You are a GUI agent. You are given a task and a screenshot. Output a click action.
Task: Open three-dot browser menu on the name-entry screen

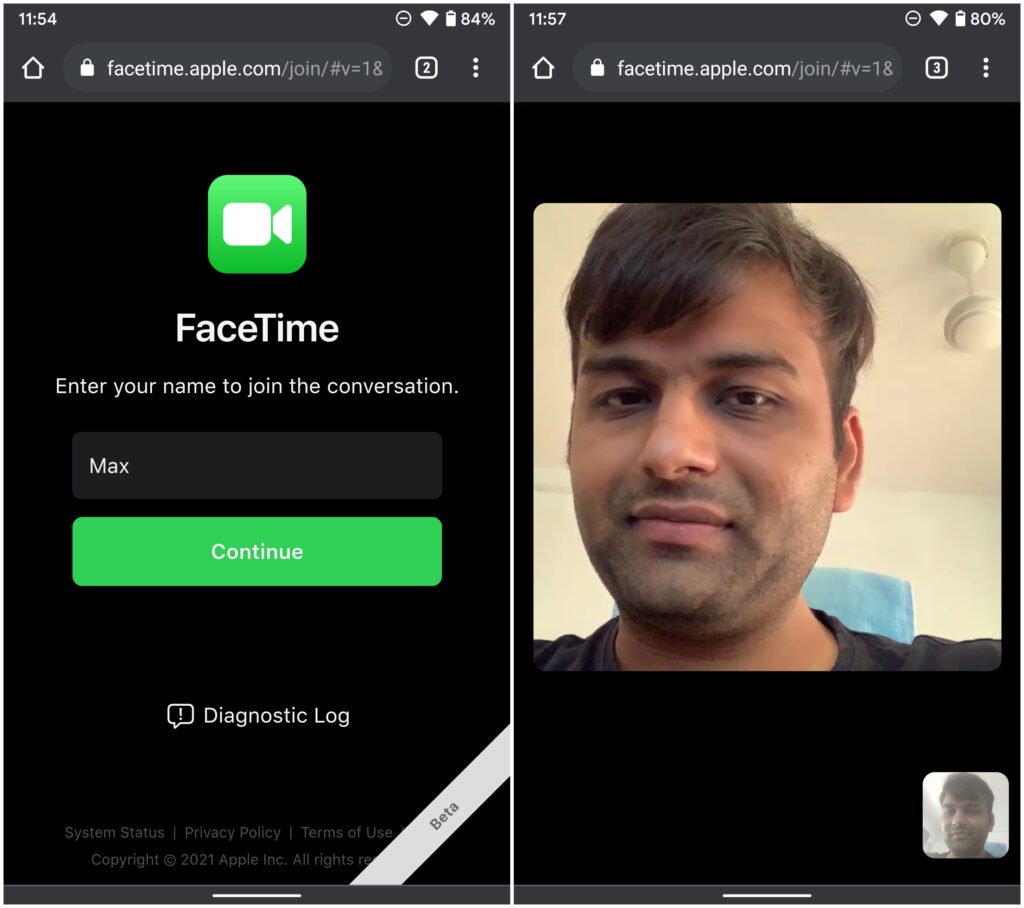pyautogui.click(x=475, y=68)
